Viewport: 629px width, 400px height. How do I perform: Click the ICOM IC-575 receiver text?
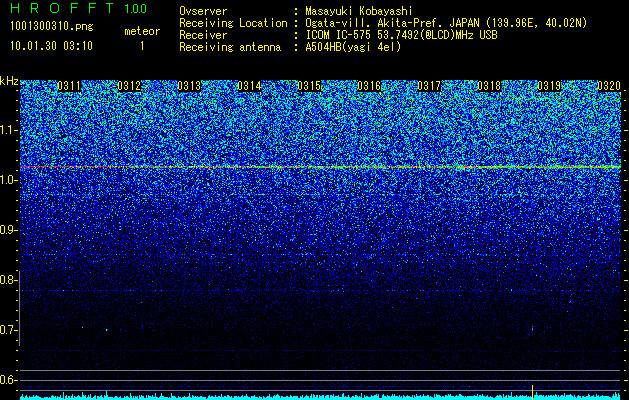tap(401, 35)
